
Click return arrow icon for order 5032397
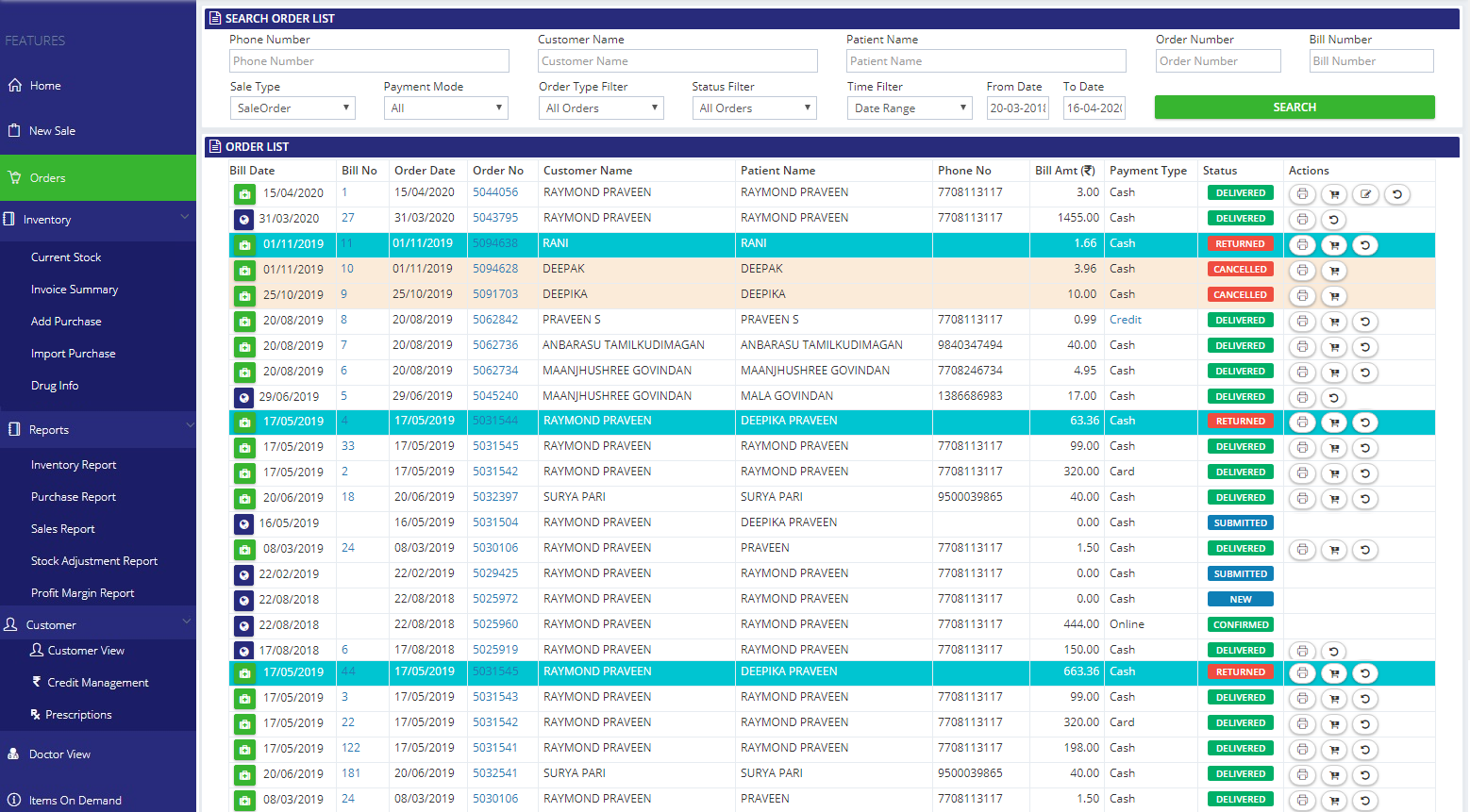point(1364,499)
